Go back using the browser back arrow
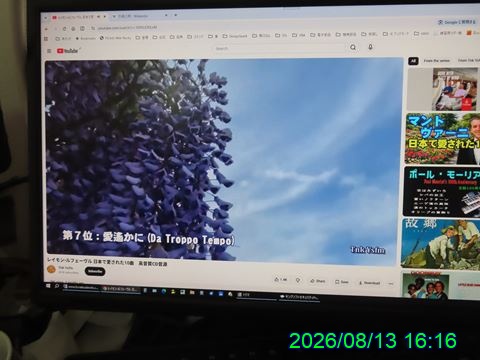 [46, 29]
